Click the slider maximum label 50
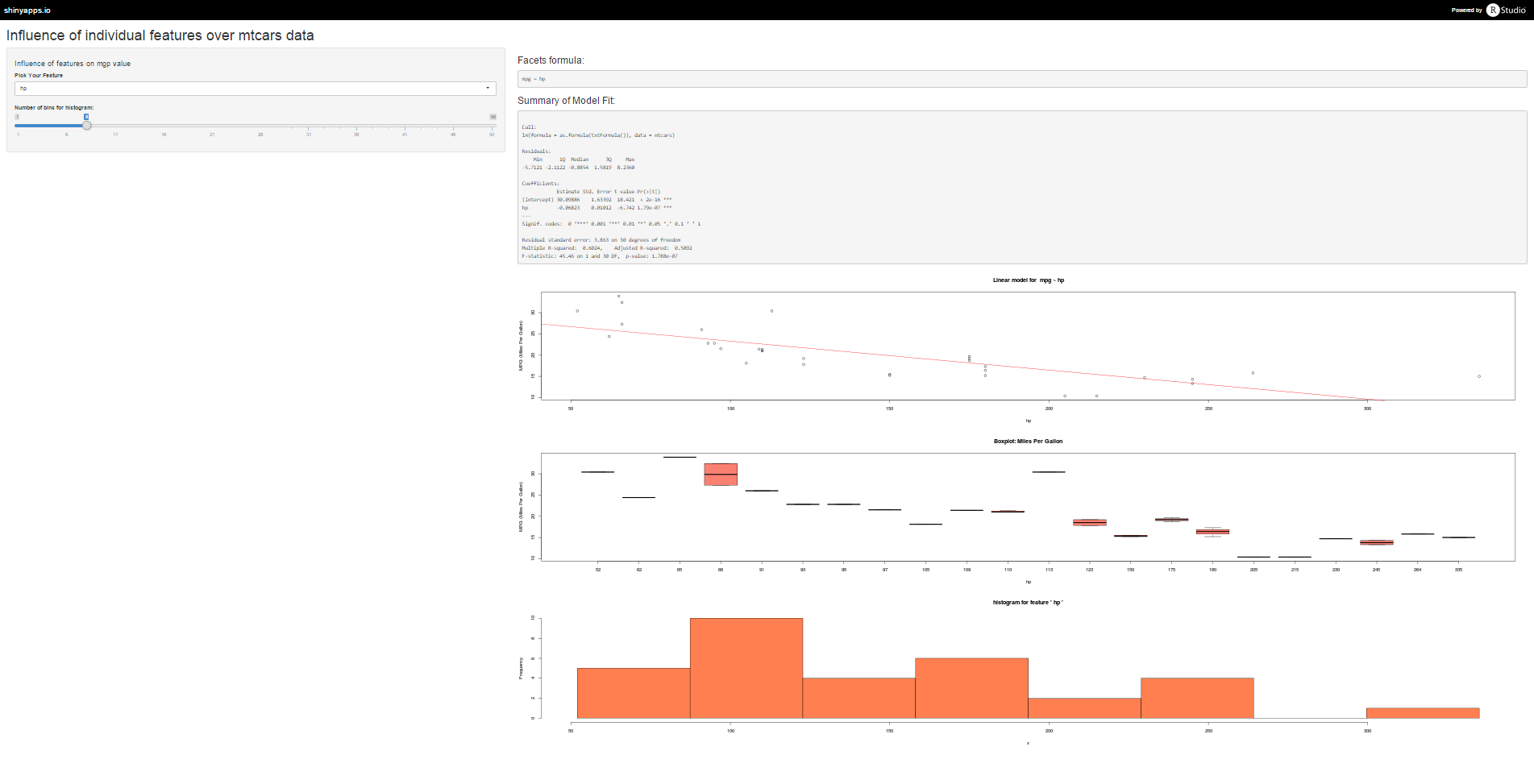 pyautogui.click(x=493, y=117)
